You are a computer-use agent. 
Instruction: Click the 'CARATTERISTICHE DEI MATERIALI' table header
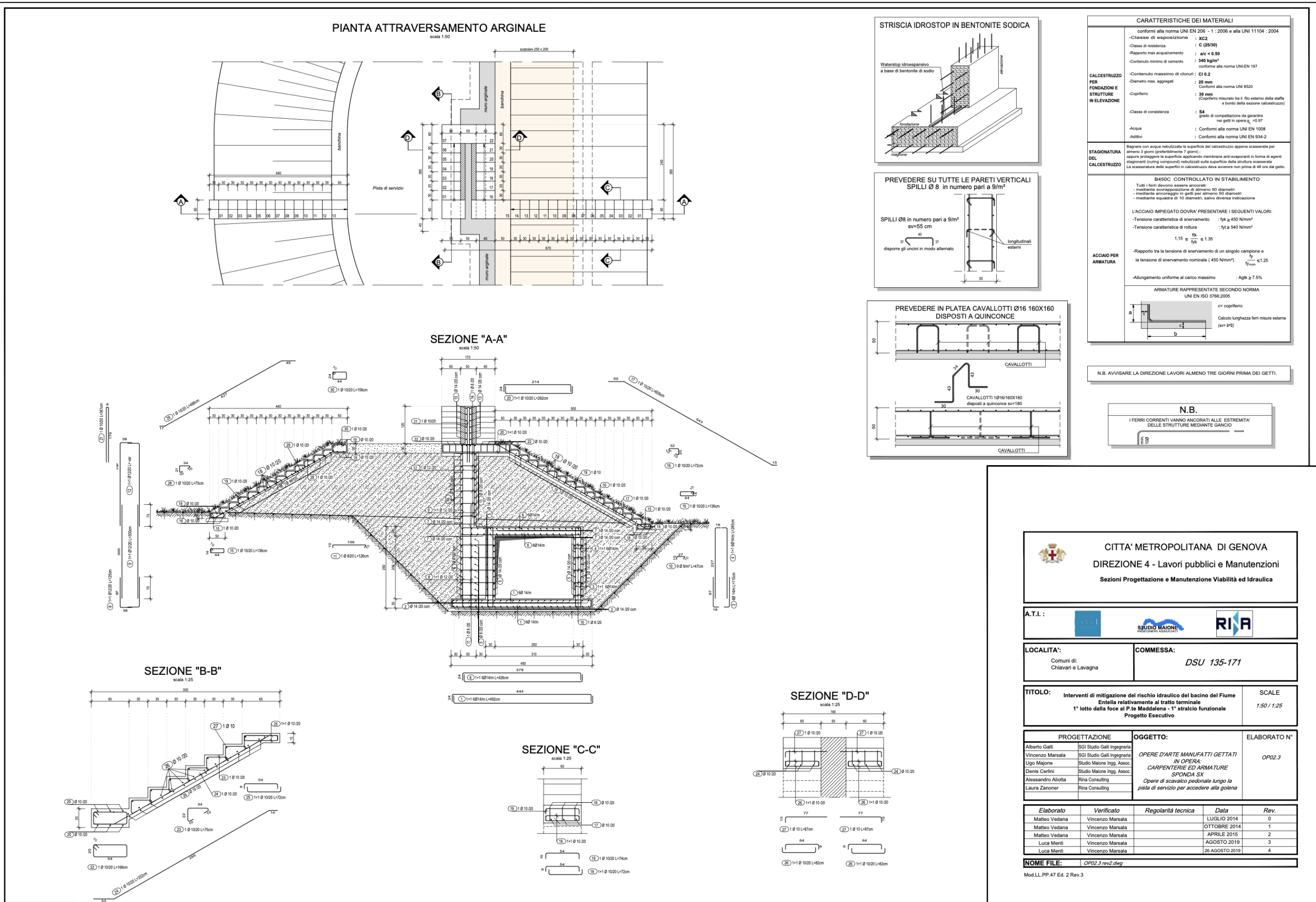point(1187,21)
